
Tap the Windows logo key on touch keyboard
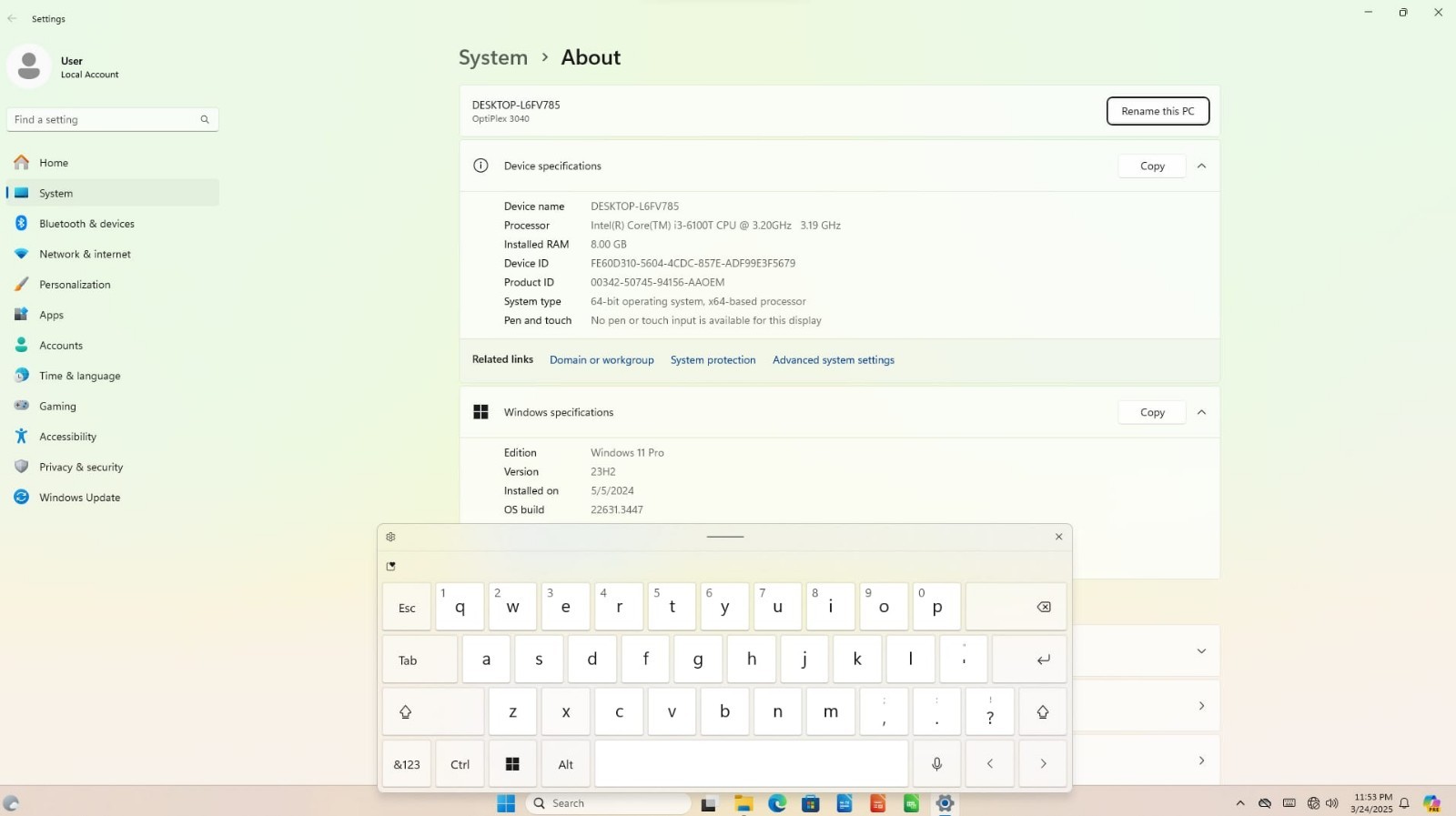pyautogui.click(x=512, y=764)
